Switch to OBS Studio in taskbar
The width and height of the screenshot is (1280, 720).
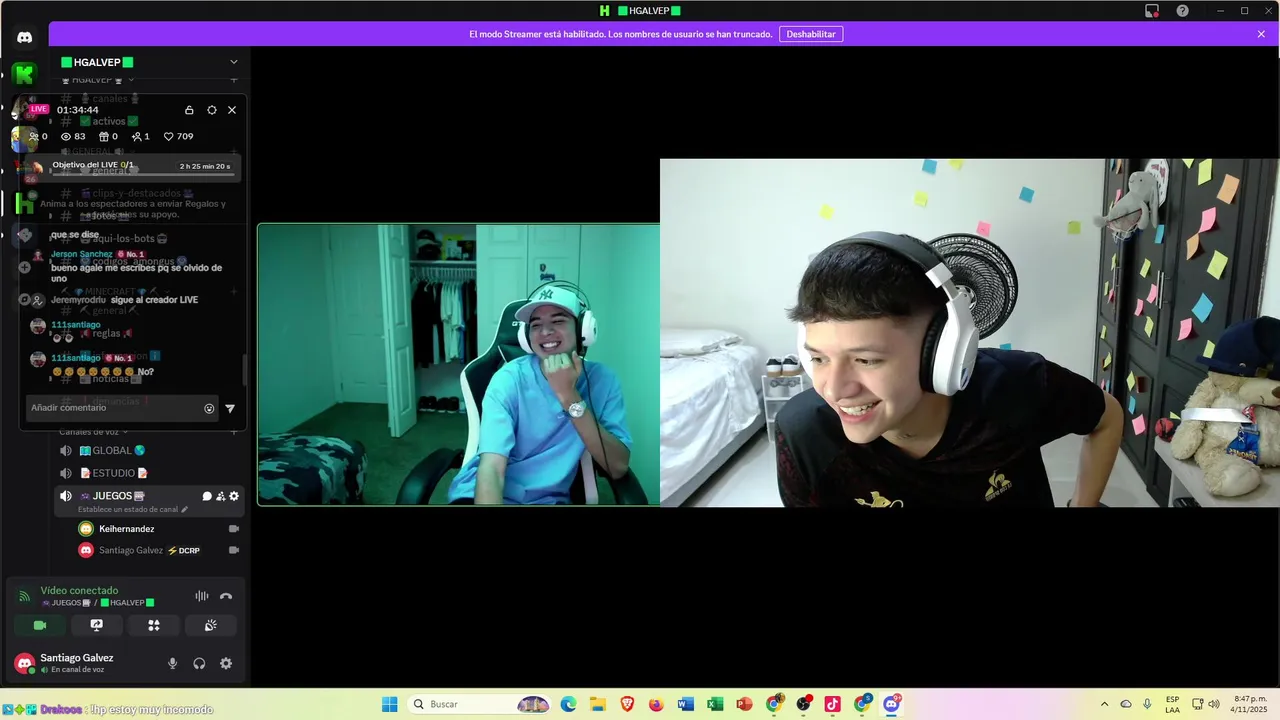[803, 704]
